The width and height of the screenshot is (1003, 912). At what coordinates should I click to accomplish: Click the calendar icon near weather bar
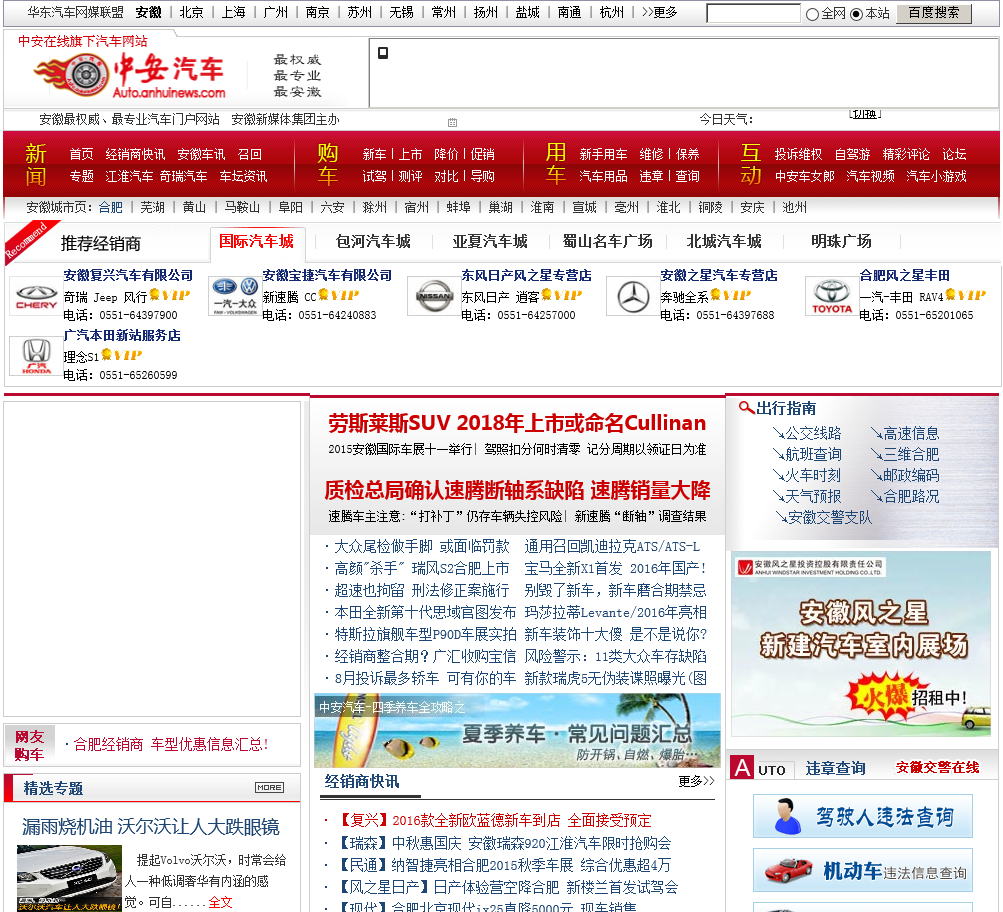click(x=452, y=122)
